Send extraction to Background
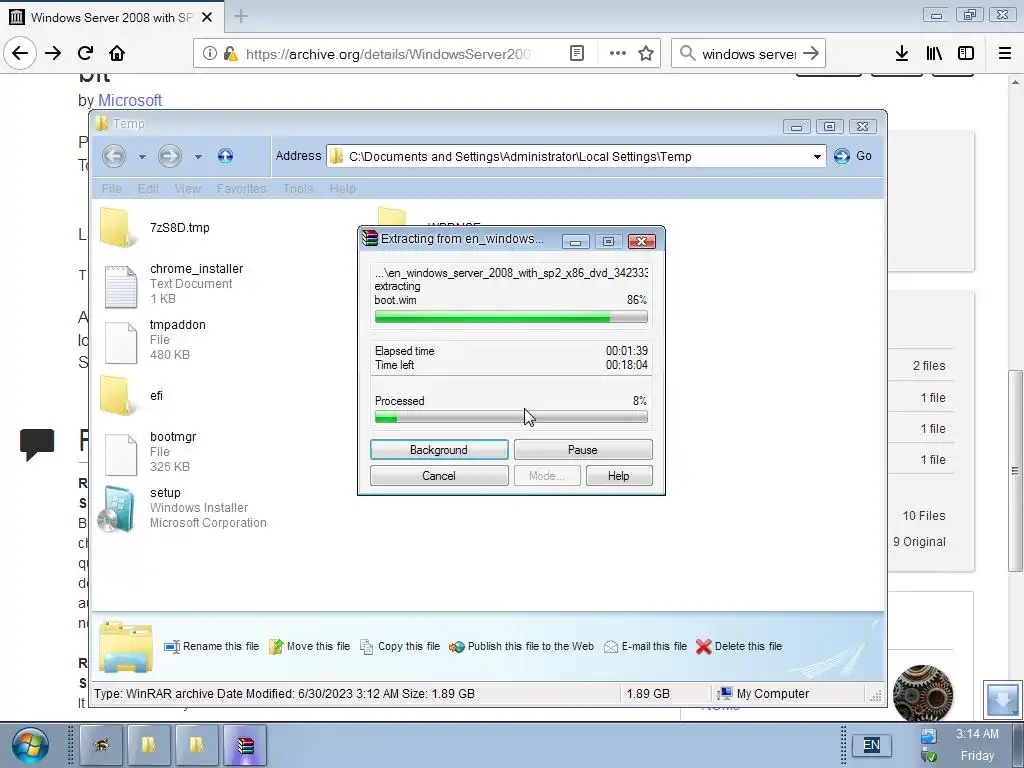Screen dimensions: 1024x768 (x=439, y=450)
